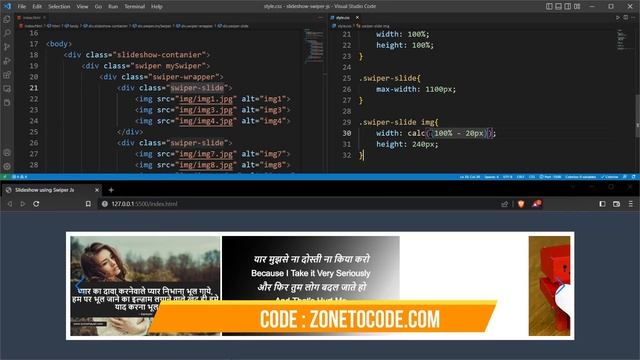Toggle bottom panel layout icon
This screenshot has width=640, height=360.
tap(558, 6)
